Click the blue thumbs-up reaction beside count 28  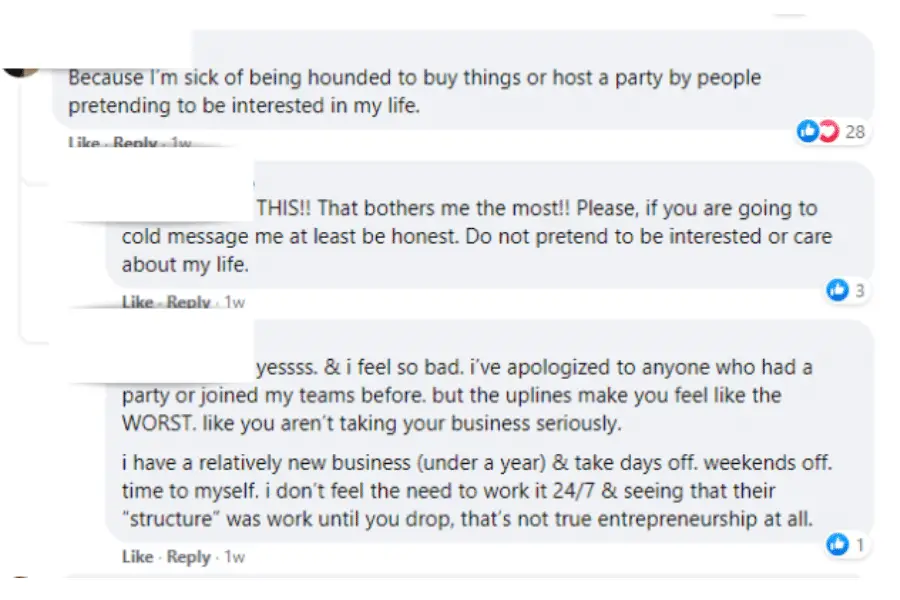coord(807,131)
